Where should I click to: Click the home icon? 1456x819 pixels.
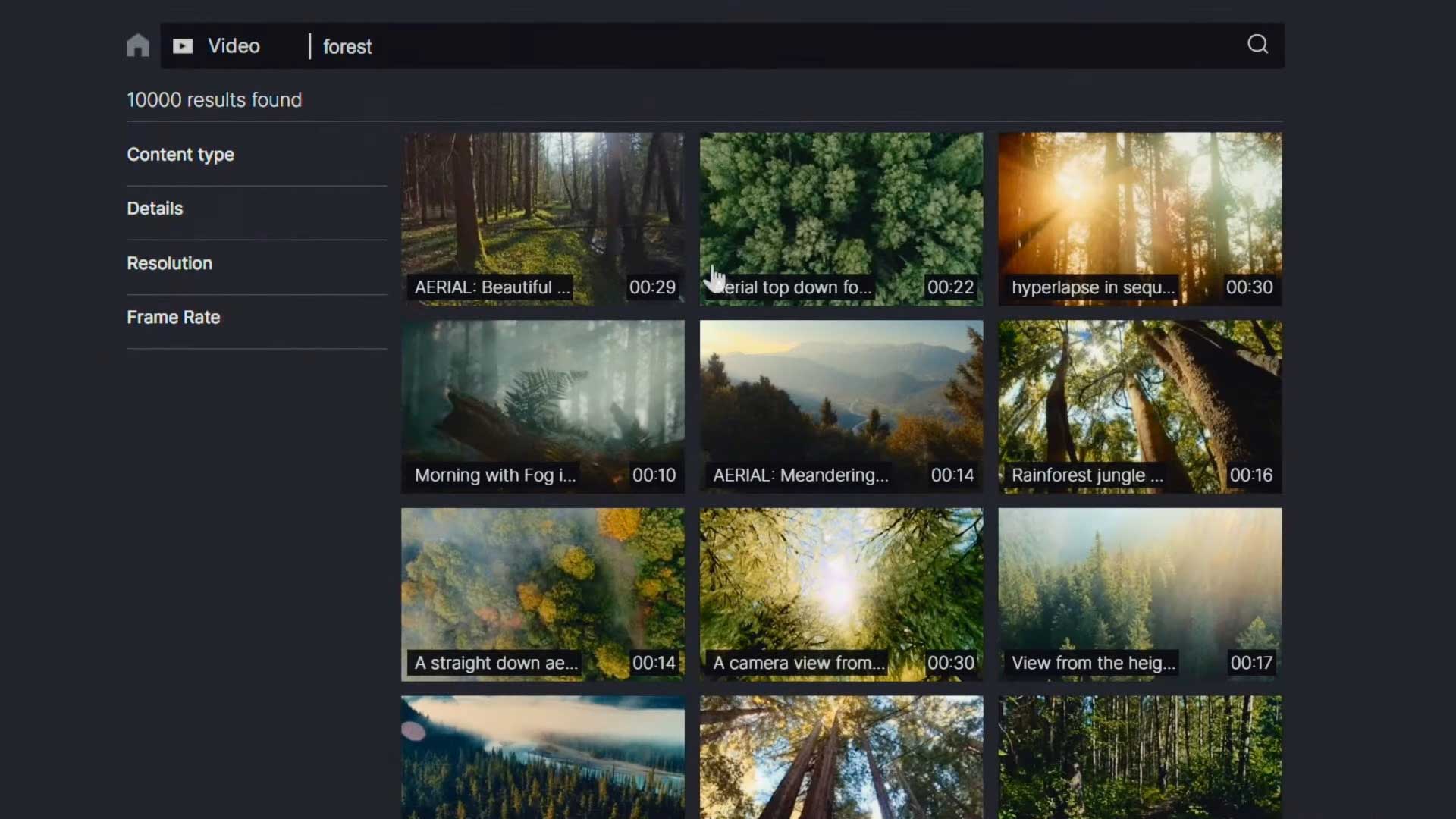137,45
